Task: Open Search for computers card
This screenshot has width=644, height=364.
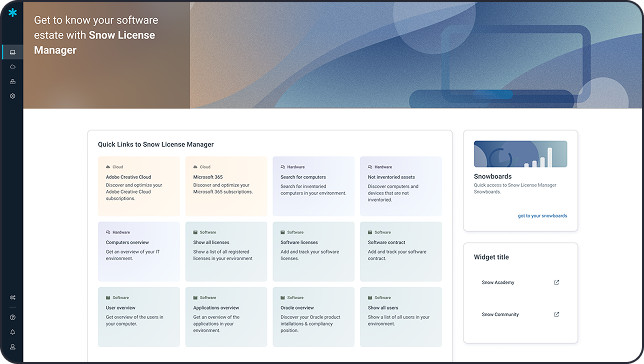Action: pos(314,186)
